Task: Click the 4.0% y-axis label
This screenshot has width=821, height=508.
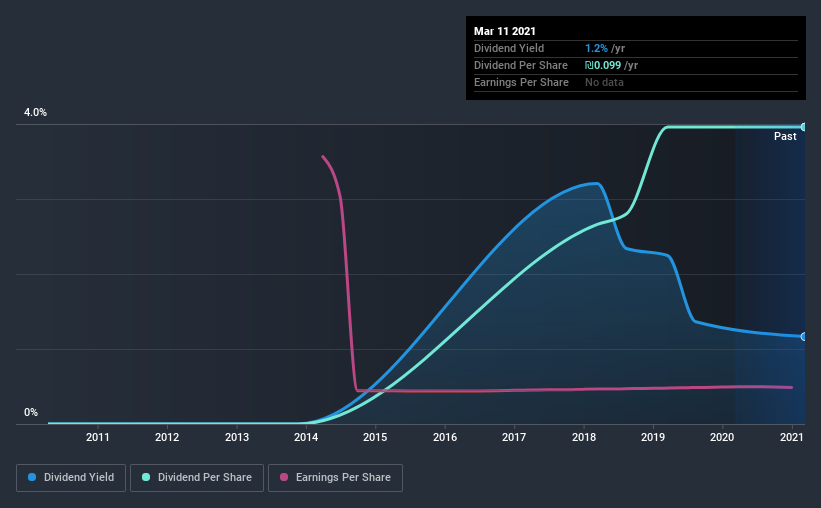Action: pos(35,113)
